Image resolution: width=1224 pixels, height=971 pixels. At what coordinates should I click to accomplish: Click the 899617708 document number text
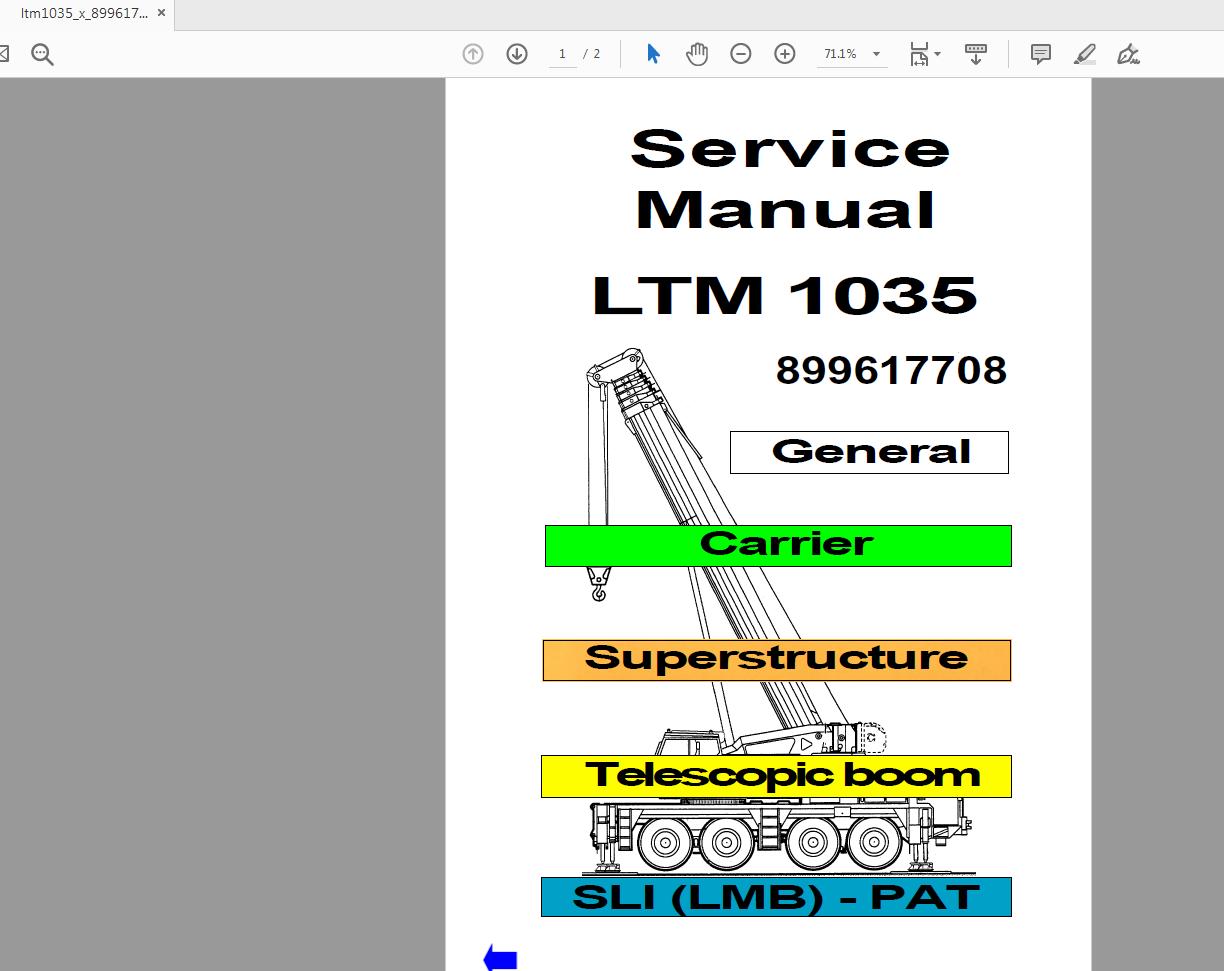tap(891, 370)
